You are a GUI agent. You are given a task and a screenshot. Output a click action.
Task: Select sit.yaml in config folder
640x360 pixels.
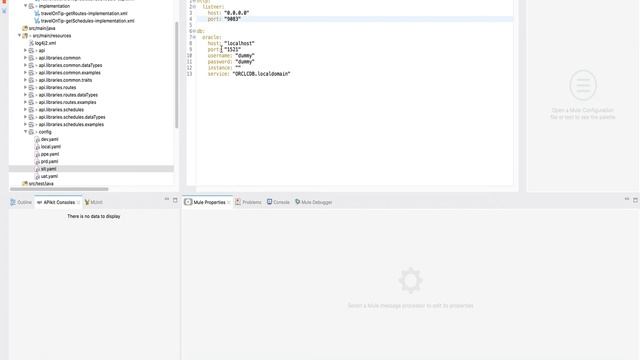point(49,169)
